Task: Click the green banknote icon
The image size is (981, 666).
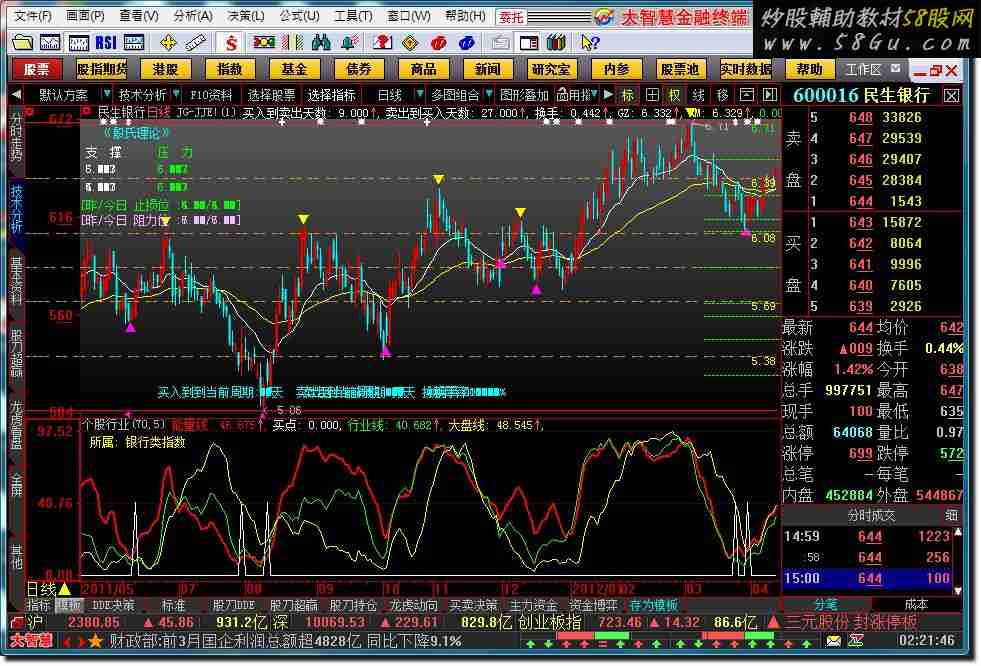Action: [x=263, y=43]
